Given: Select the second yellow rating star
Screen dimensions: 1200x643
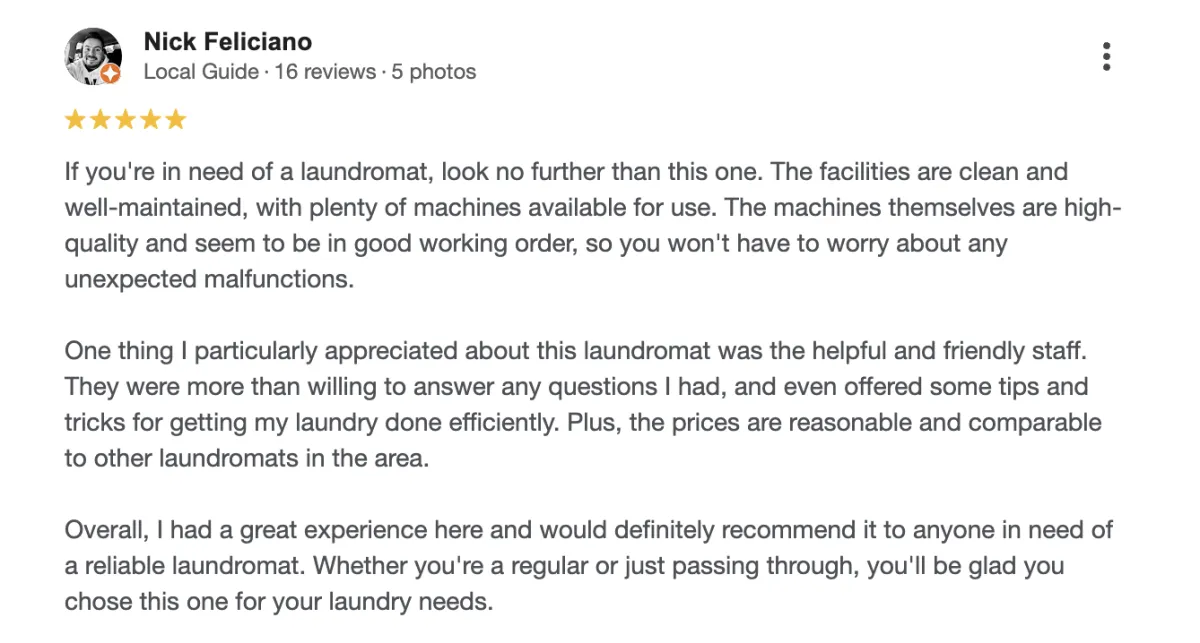Looking at the screenshot, I should pyautogui.click(x=100, y=120).
